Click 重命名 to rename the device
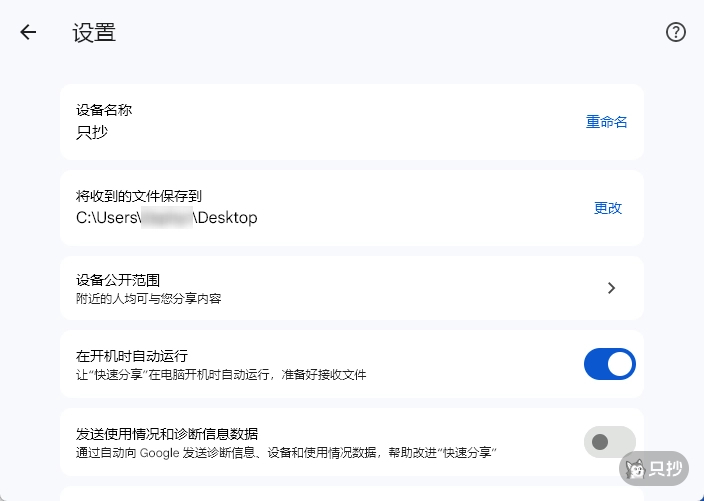This screenshot has height=501, width=704. coord(607,122)
